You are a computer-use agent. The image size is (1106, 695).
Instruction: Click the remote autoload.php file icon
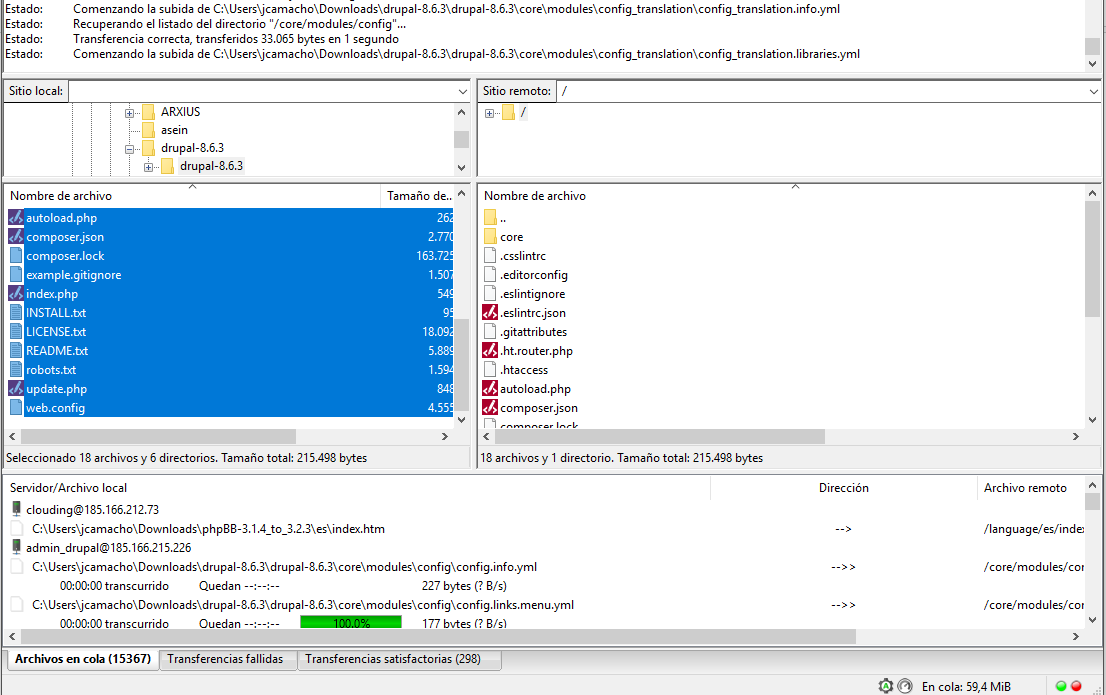pyautogui.click(x=490, y=389)
